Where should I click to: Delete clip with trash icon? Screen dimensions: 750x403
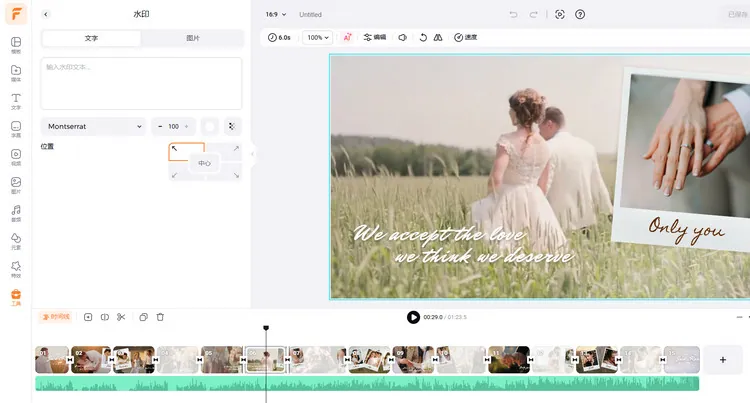point(160,317)
